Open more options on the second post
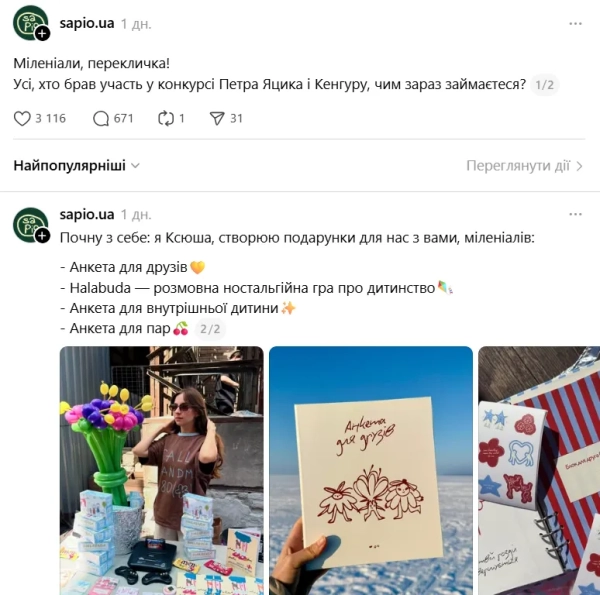 tap(575, 214)
